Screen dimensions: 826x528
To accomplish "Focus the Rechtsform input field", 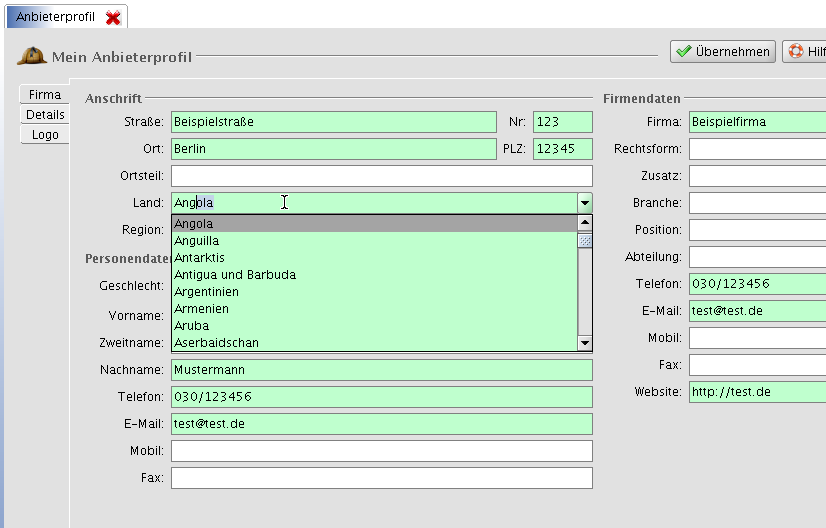I will (x=757, y=149).
